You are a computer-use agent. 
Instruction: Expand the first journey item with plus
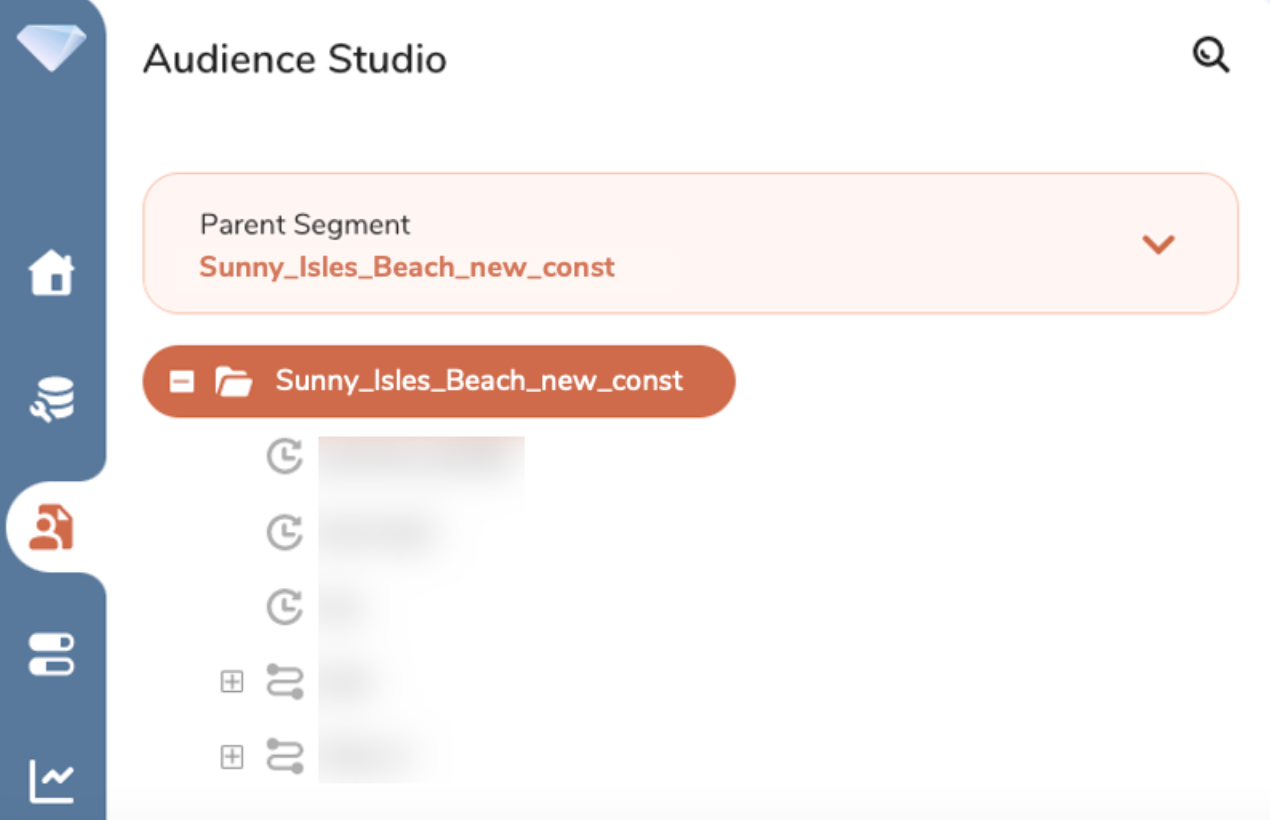click(232, 682)
